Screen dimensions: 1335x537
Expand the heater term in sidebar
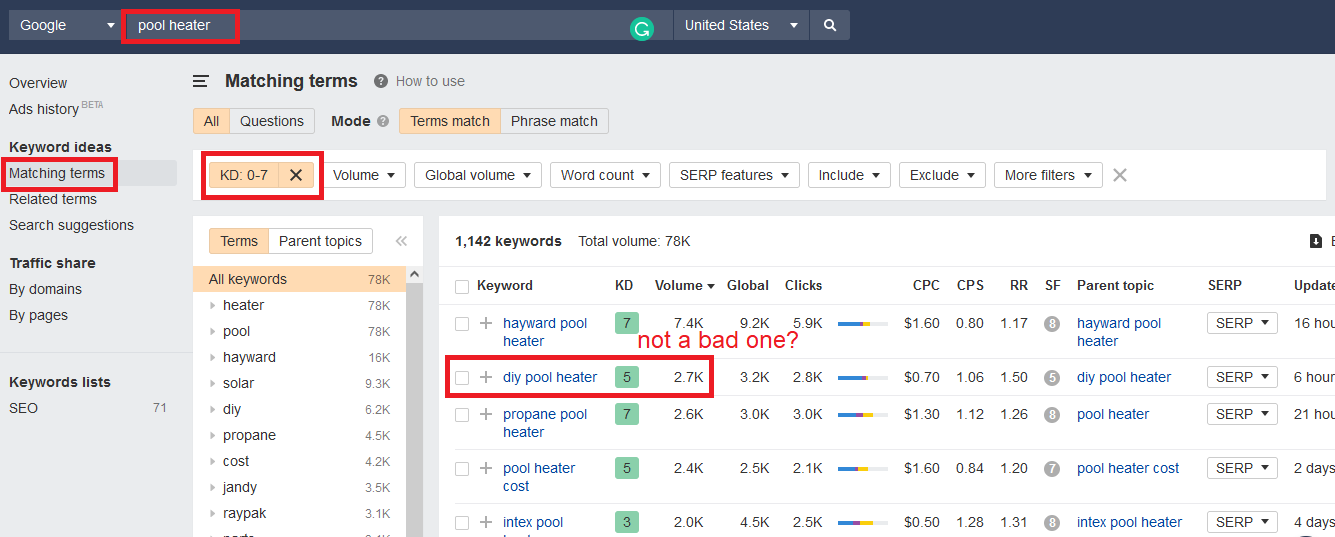point(212,305)
